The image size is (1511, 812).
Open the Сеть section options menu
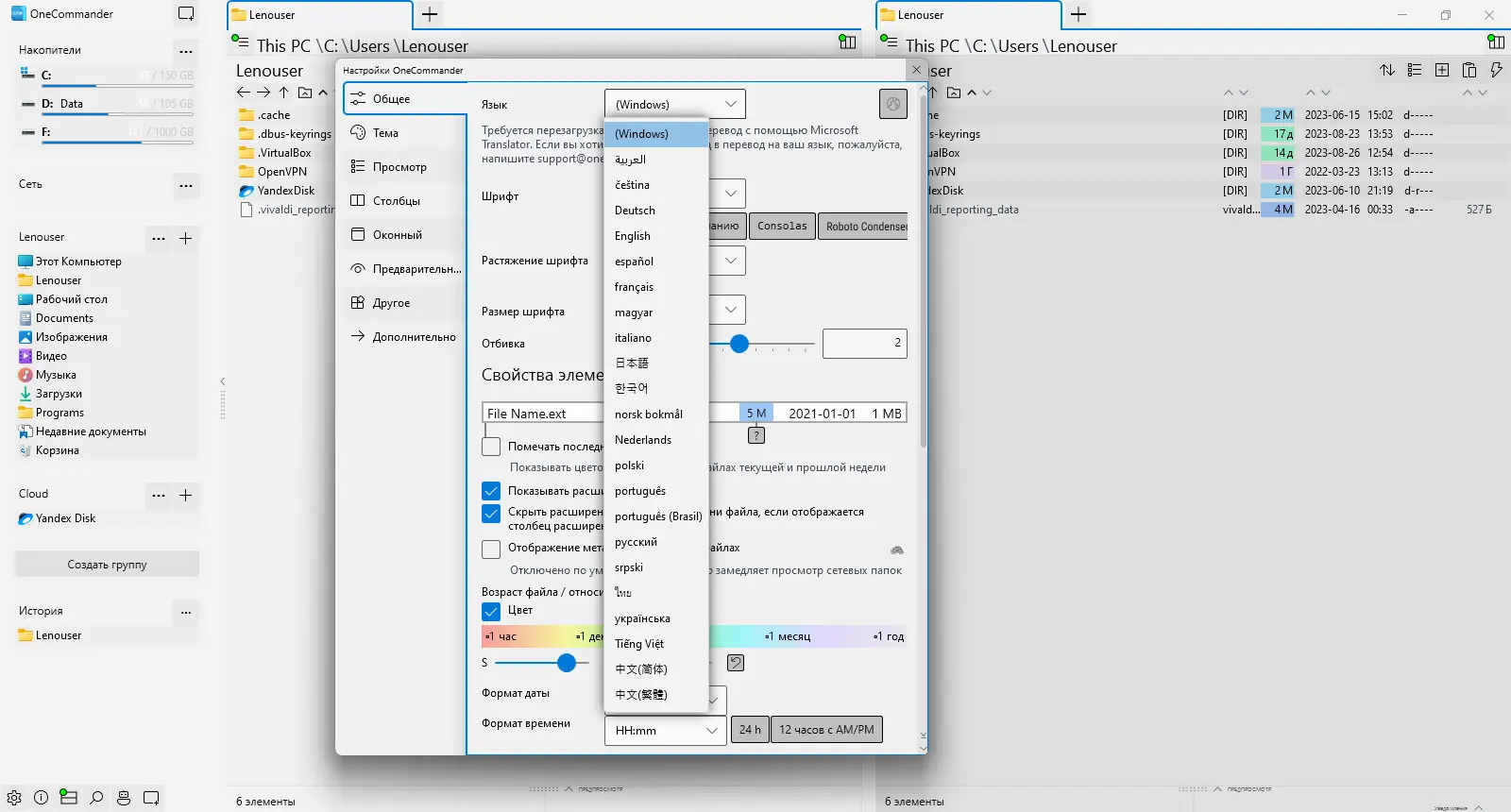pyautogui.click(x=186, y=185)
